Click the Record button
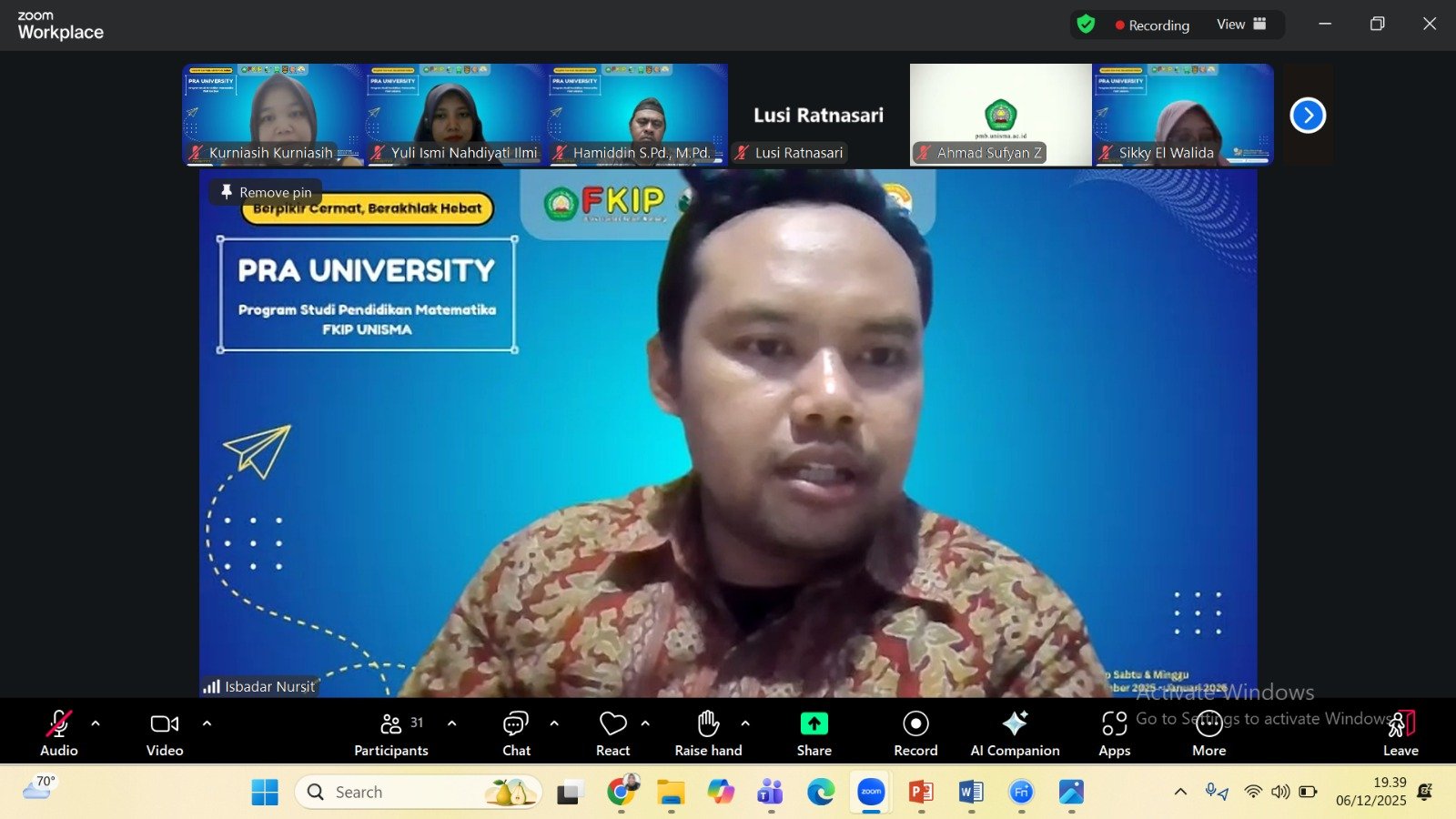The height and width of the screenshot is (819, 1456). (915, 723)
